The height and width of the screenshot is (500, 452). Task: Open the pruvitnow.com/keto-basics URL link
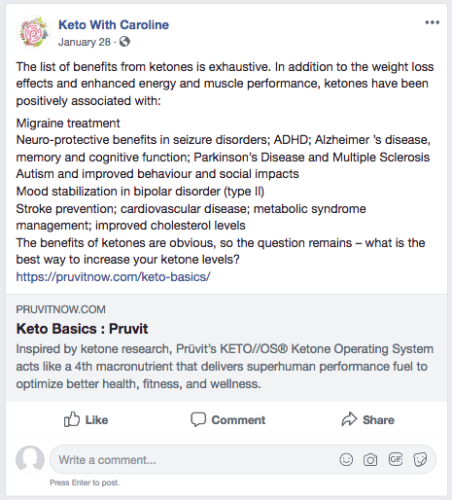(x=113, y=277)
